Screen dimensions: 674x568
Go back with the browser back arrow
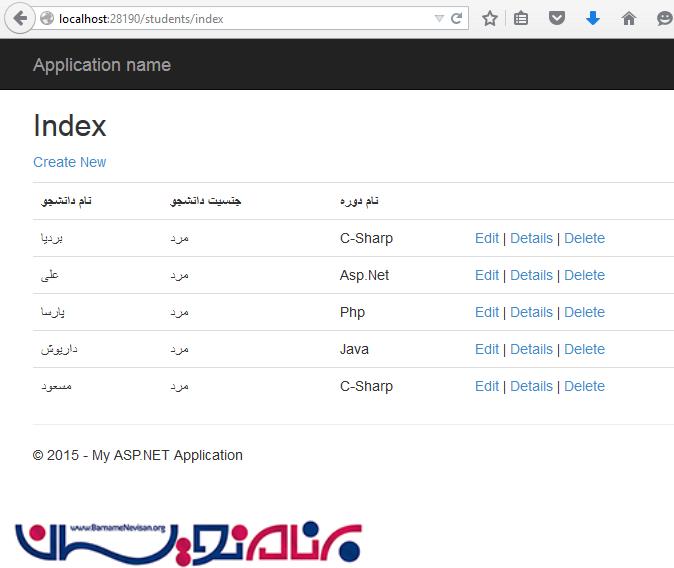tap(20, 18)
